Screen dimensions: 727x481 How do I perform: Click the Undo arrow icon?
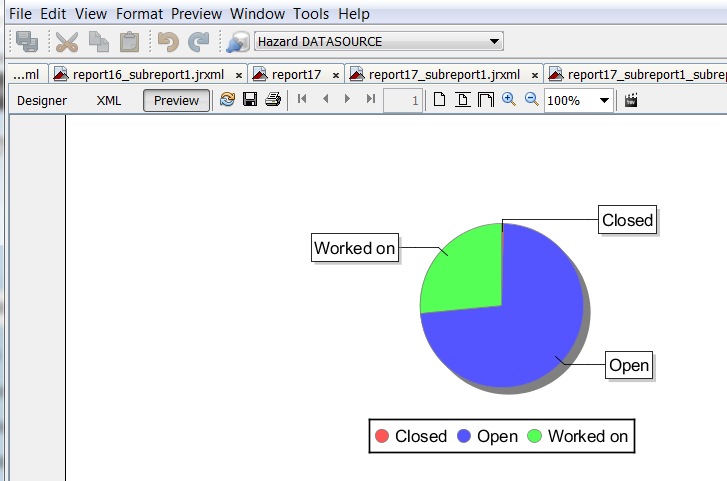click(168, 42)
